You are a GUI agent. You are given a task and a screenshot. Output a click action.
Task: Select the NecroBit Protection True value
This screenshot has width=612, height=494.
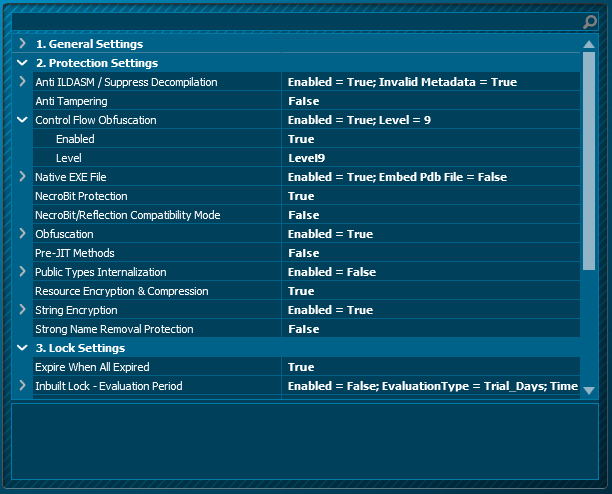point(301,196)
